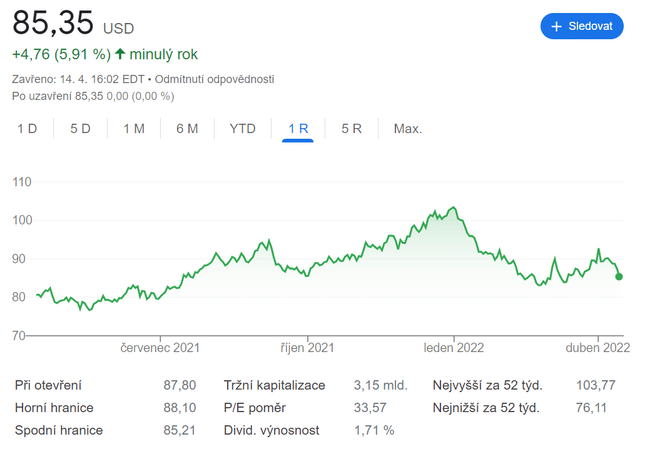Display the Max. historical range
The height and width of the screenshot is (452, 650).
pos(408,129)
